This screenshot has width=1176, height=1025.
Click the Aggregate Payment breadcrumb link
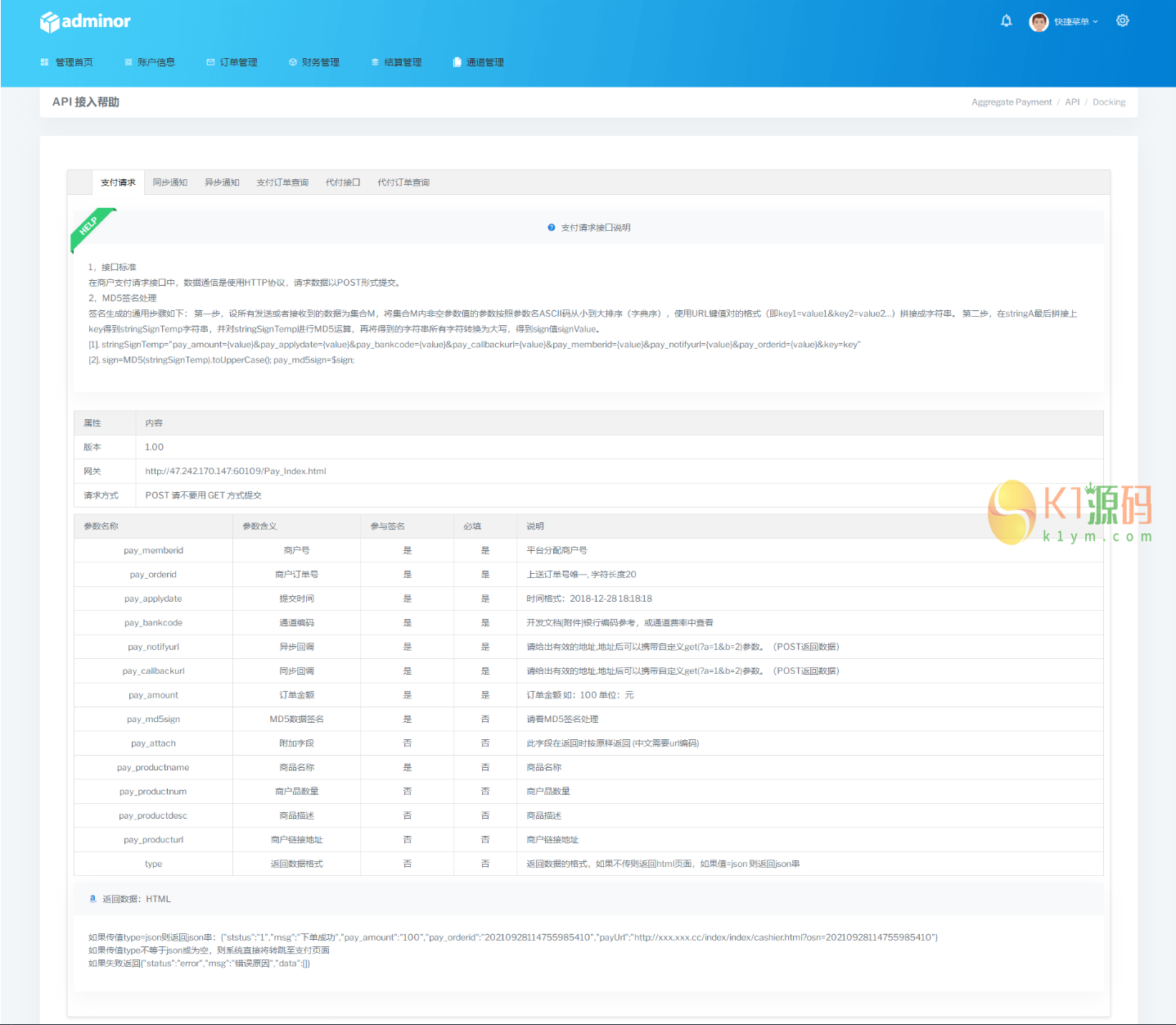click(x=1011, y=102)
